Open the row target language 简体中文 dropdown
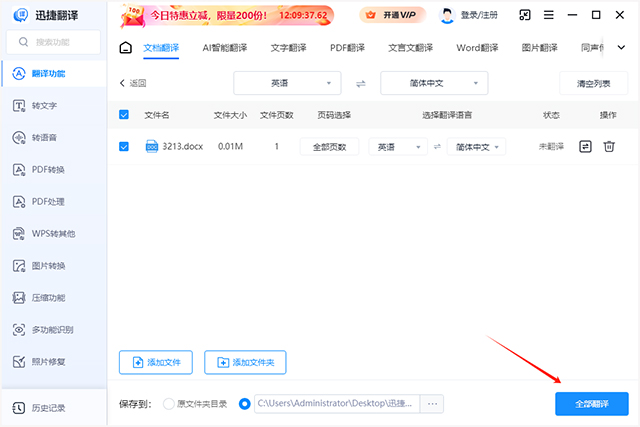This screenshot has height=427, width=640. coord(476,147)
